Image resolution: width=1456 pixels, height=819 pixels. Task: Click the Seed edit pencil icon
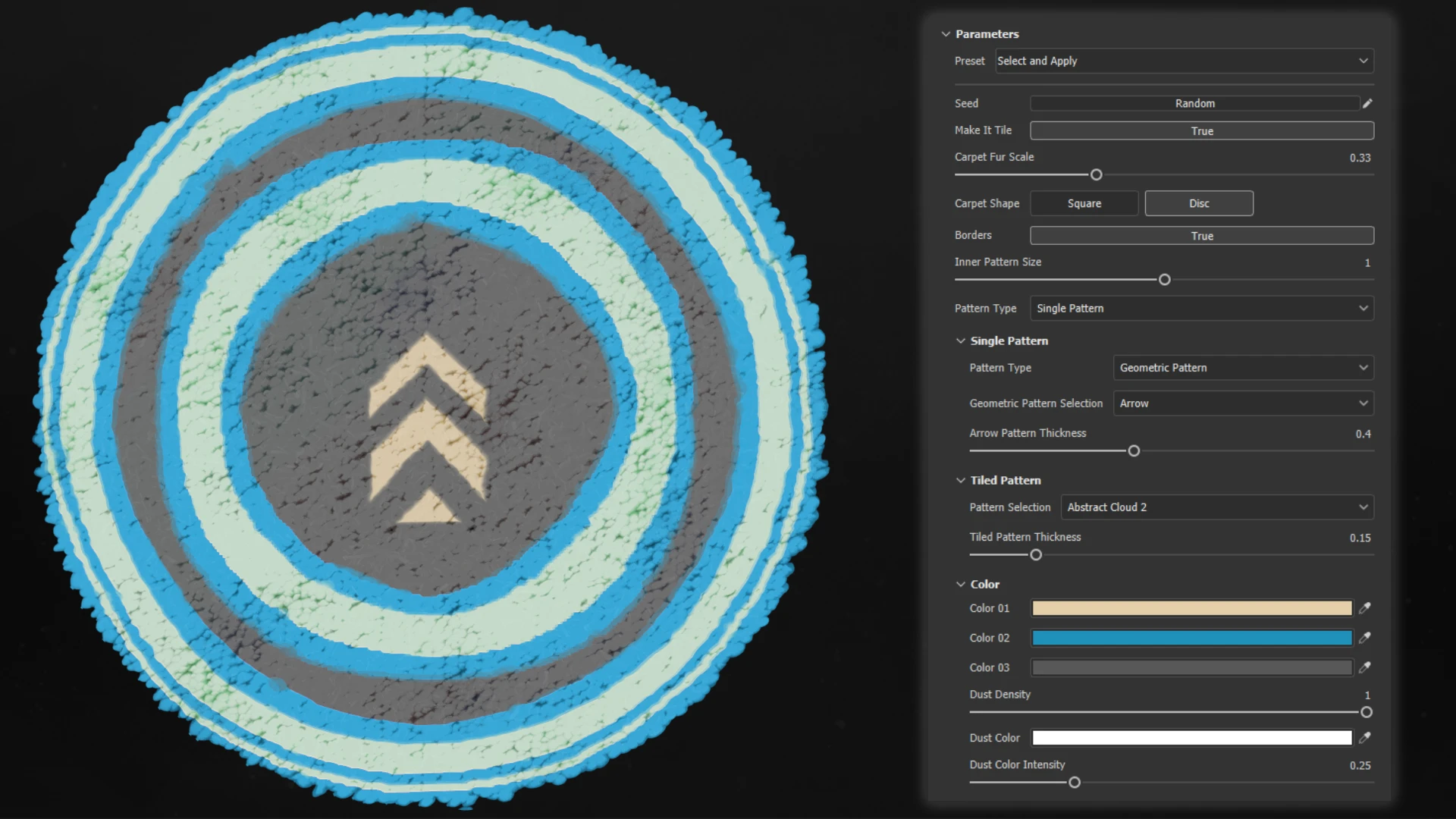pyautogui.click(x=1367, y=103)
